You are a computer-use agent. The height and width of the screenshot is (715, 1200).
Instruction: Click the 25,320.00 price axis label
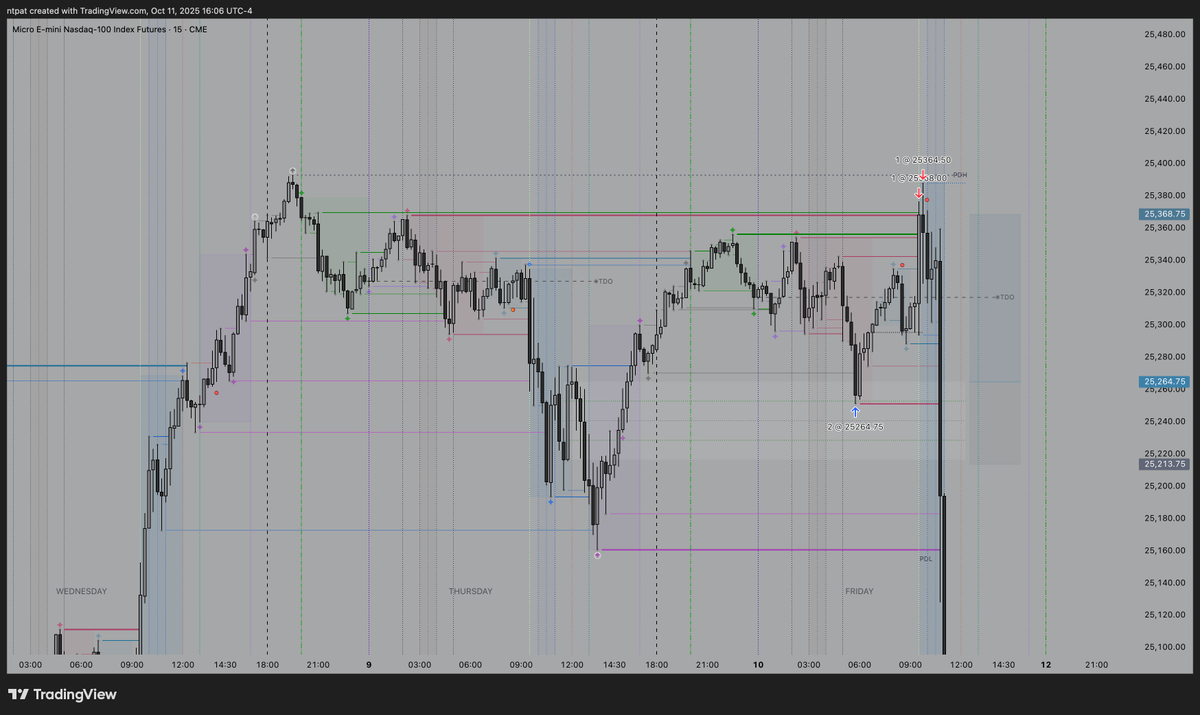click(x=1164, y=292)
